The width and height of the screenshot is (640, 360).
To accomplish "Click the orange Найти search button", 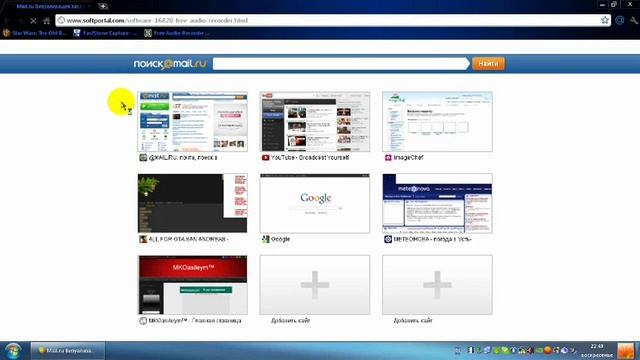I will [488, 64].
